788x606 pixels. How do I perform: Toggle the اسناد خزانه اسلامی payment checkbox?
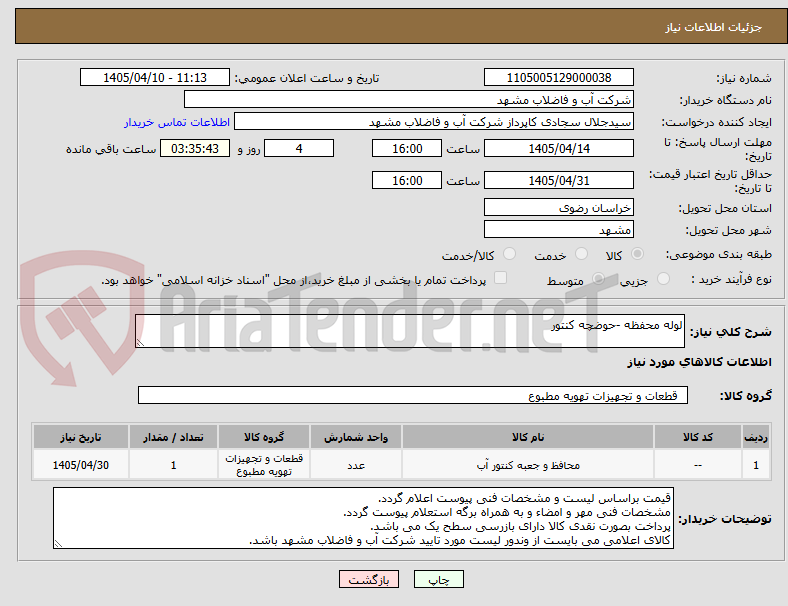(x=501, y=278)
